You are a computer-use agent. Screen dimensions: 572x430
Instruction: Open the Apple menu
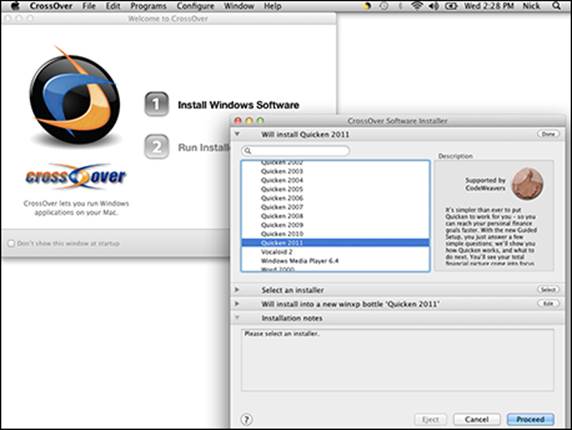15,5
